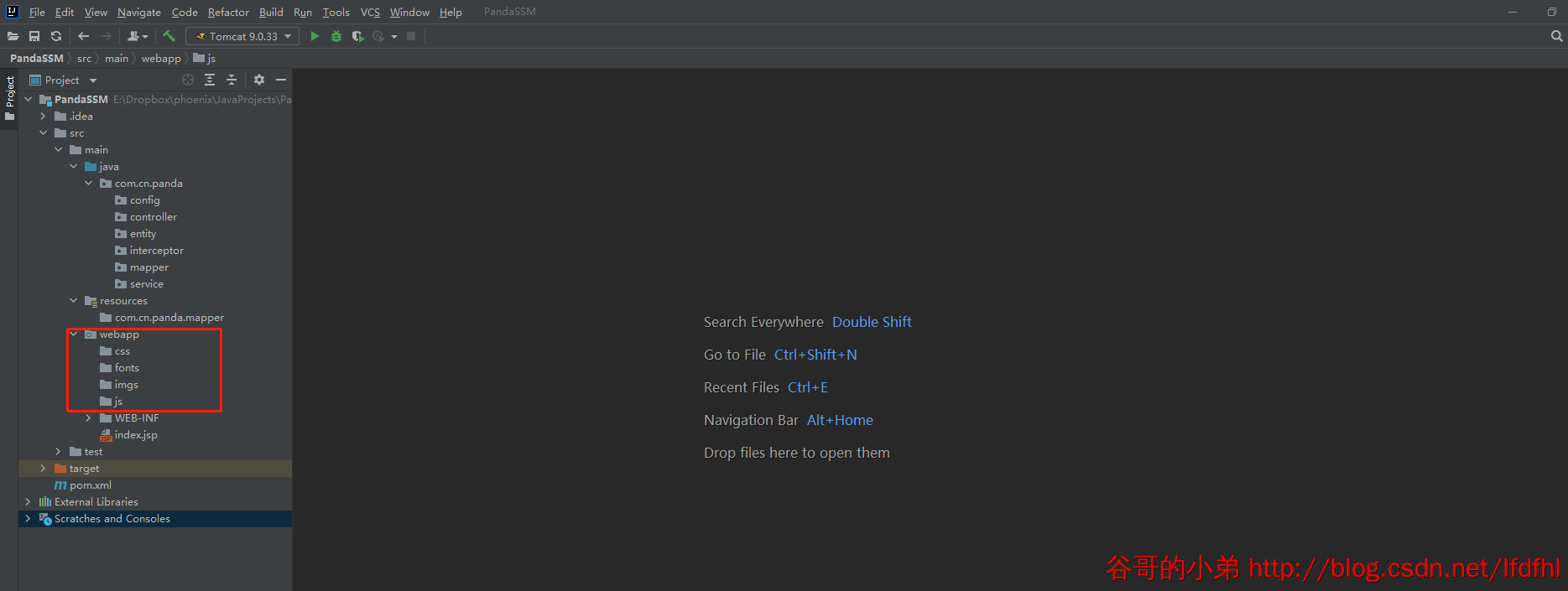Click js in the breadcrumb bar
The image size is (1568, 591).
pyautogui.click(x=205, y=58)
